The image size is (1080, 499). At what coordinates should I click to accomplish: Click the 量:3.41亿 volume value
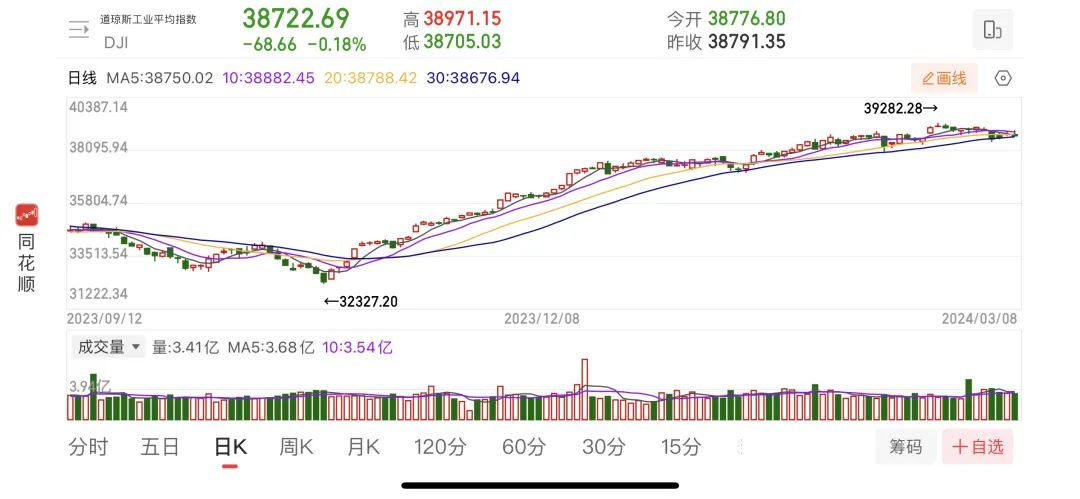coord(185,347)
